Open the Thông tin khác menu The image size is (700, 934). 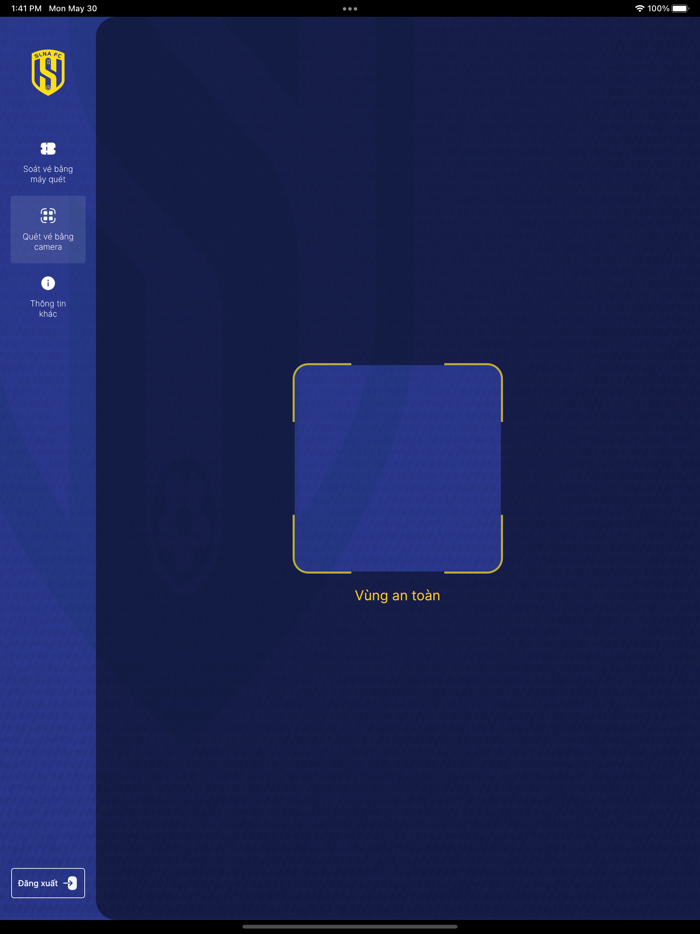pos(48,297)
